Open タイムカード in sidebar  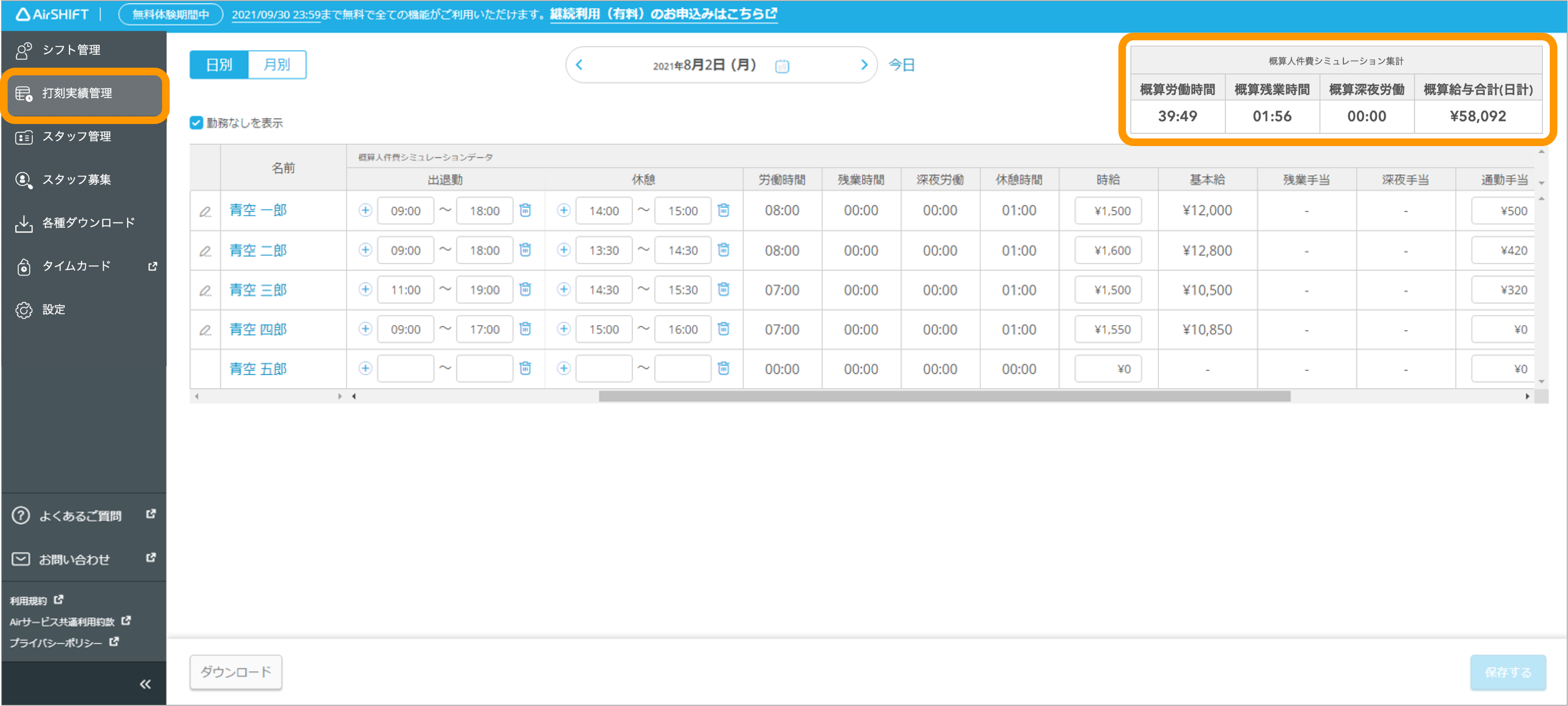(83, 266)
